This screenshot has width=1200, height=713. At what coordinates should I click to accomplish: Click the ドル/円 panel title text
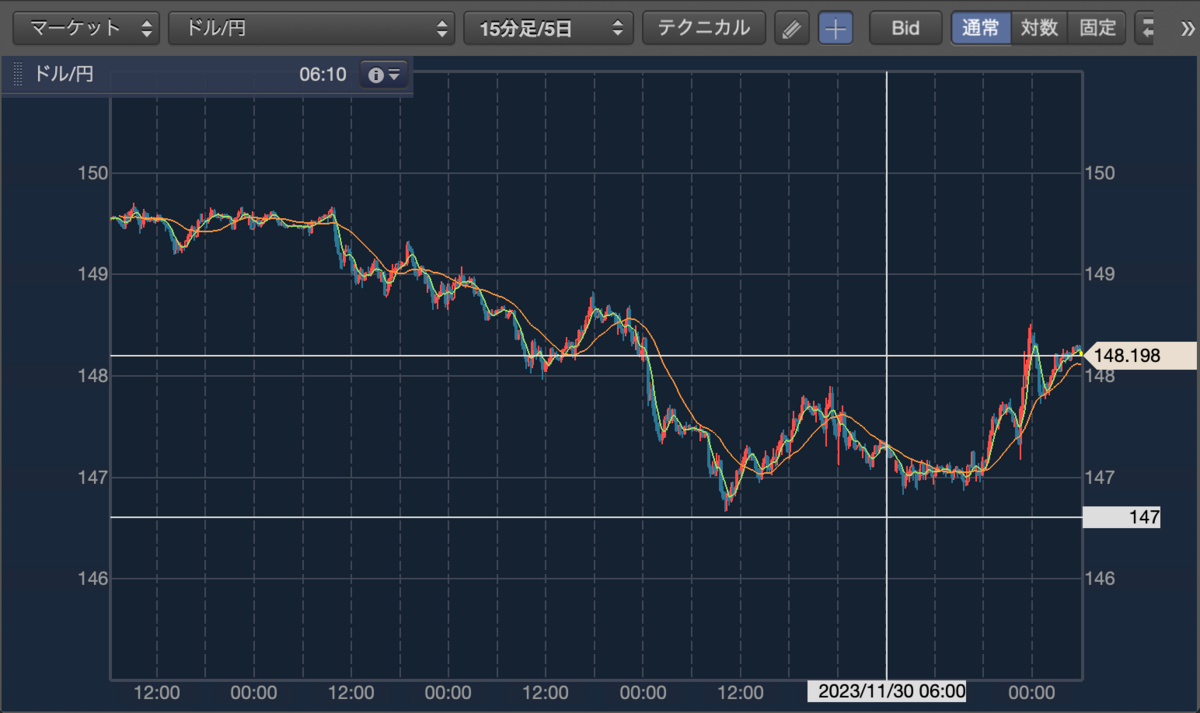[x=64, y=75]
